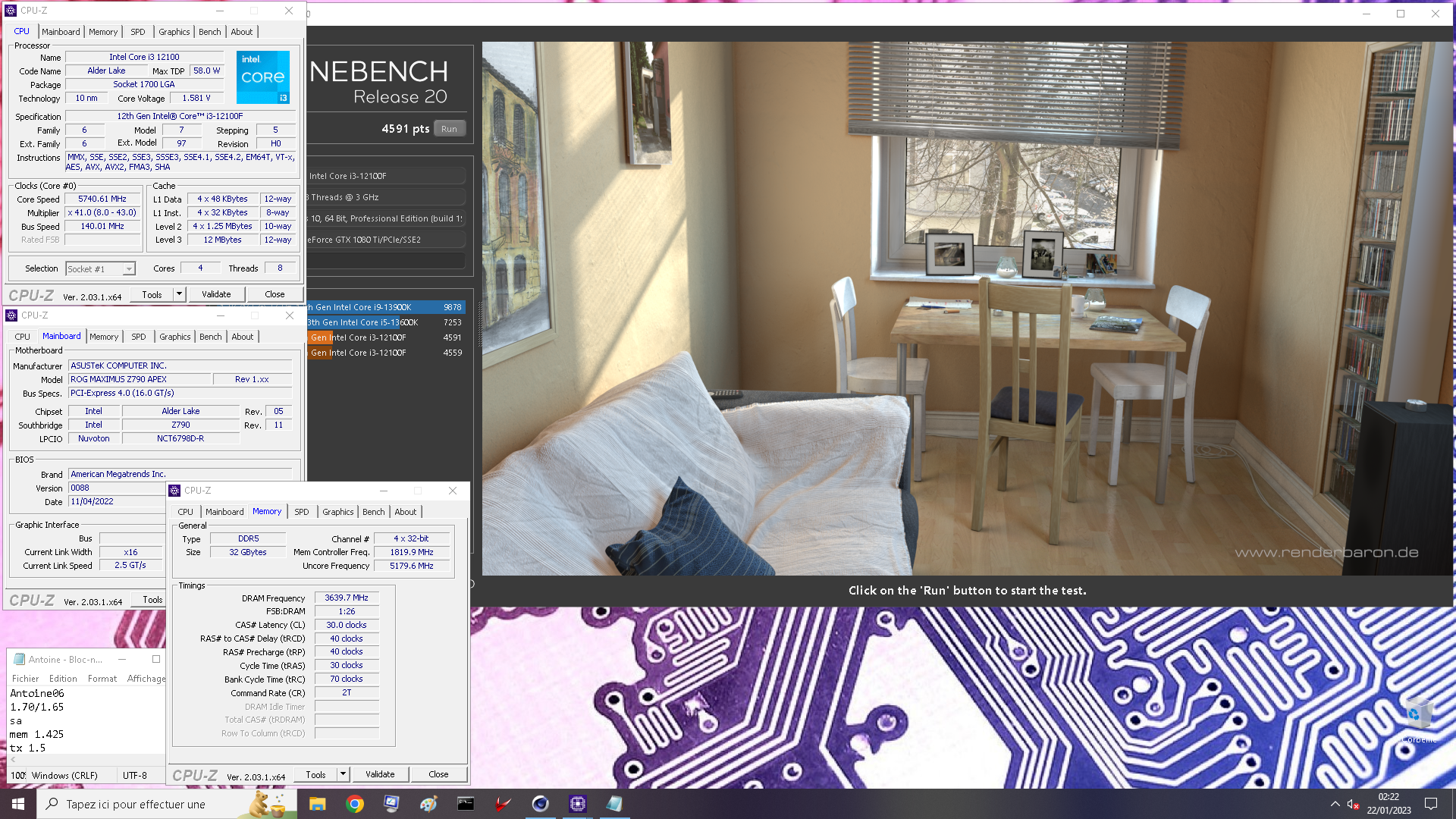Select the Mainboard tab in the middle CPU-Z window

[61, 337]
